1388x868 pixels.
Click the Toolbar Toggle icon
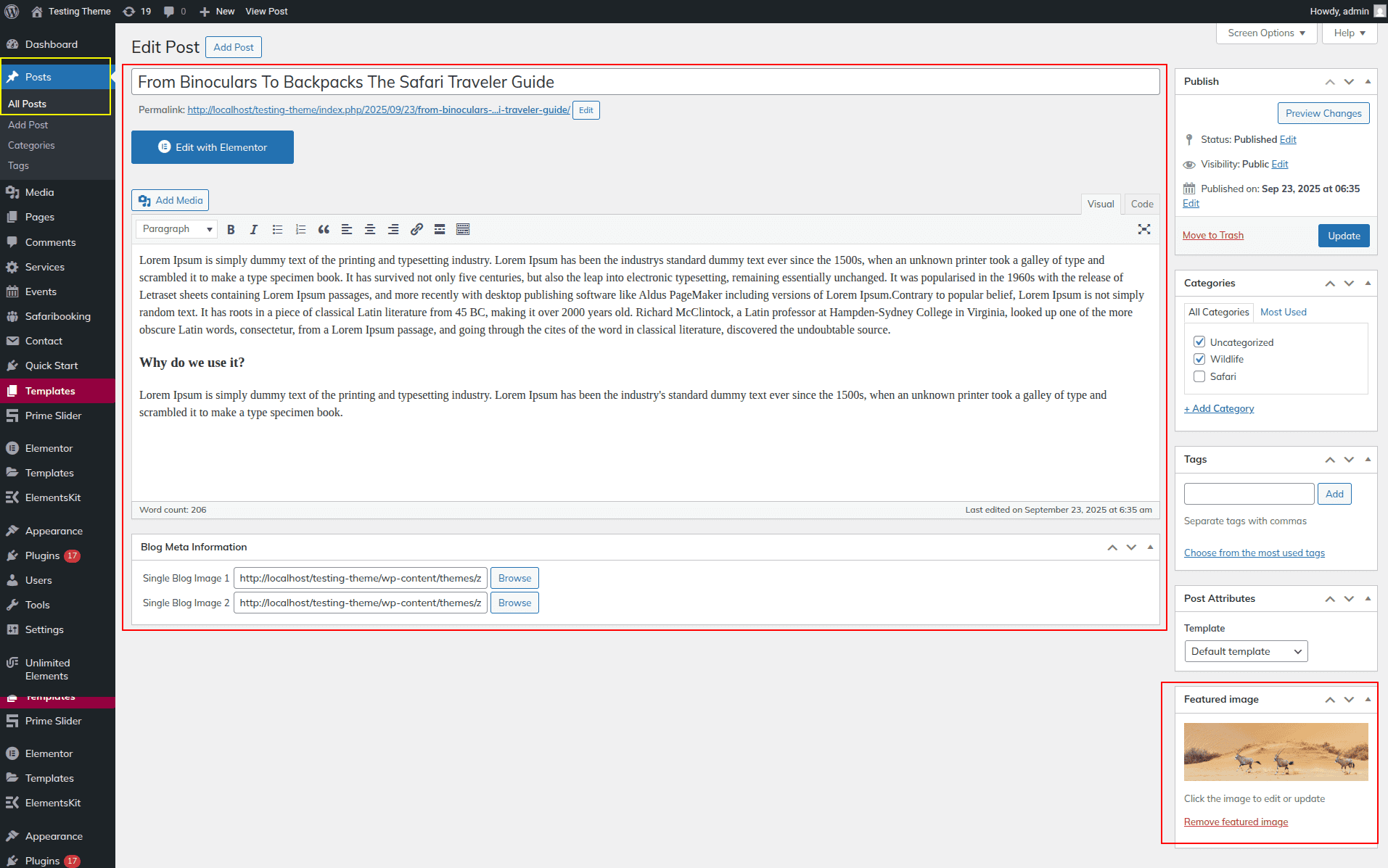[463, 229]
